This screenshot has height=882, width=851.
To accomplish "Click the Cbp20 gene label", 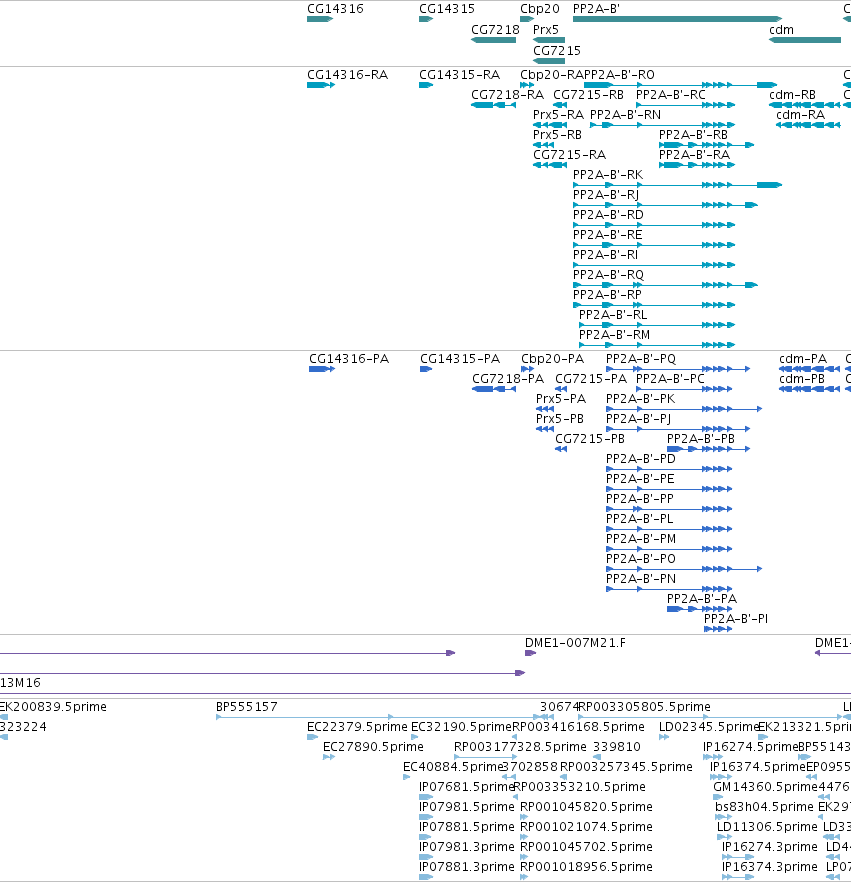I will [x=540, y=9].
